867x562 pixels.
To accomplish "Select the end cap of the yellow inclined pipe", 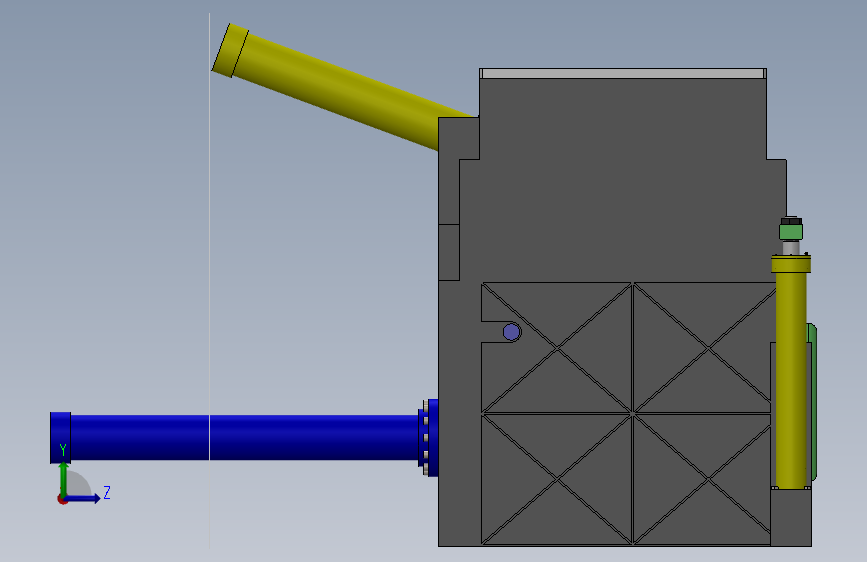I will click(x=229, y=50).
